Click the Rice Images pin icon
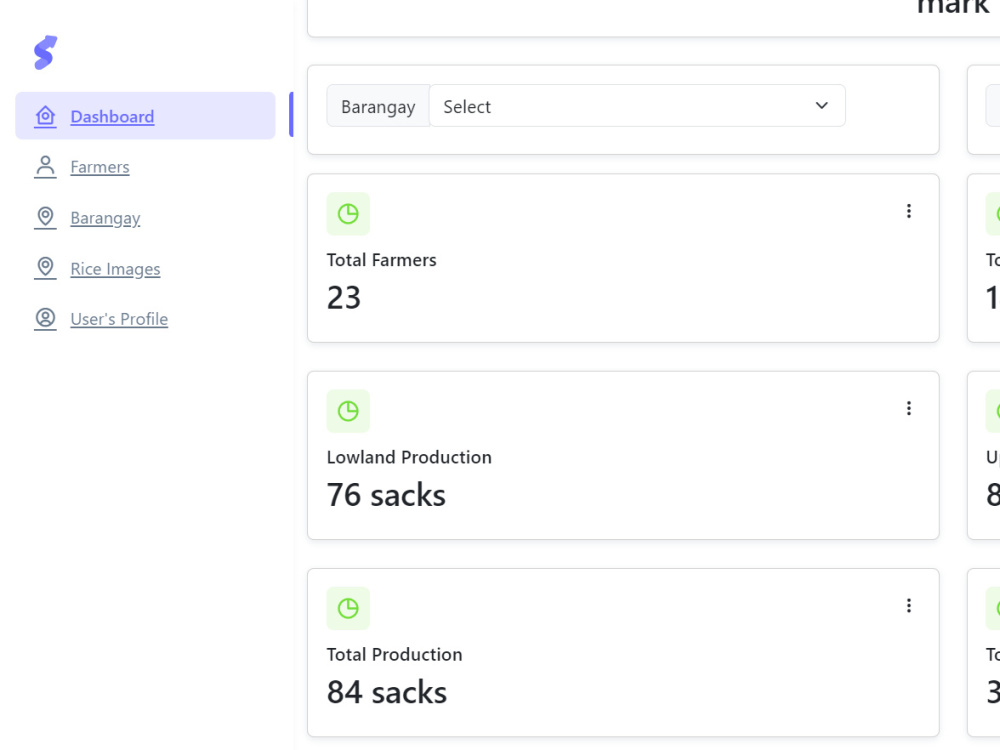This screenshot has width=1000, height=750. (x=45, y=268)
